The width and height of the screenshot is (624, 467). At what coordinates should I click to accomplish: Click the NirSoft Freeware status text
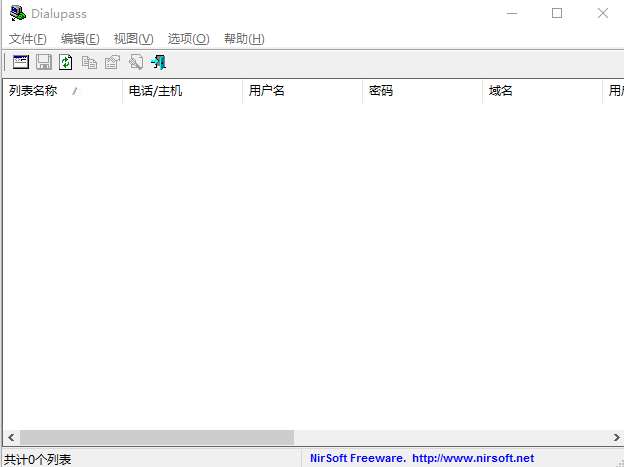(x=357, y=458)
